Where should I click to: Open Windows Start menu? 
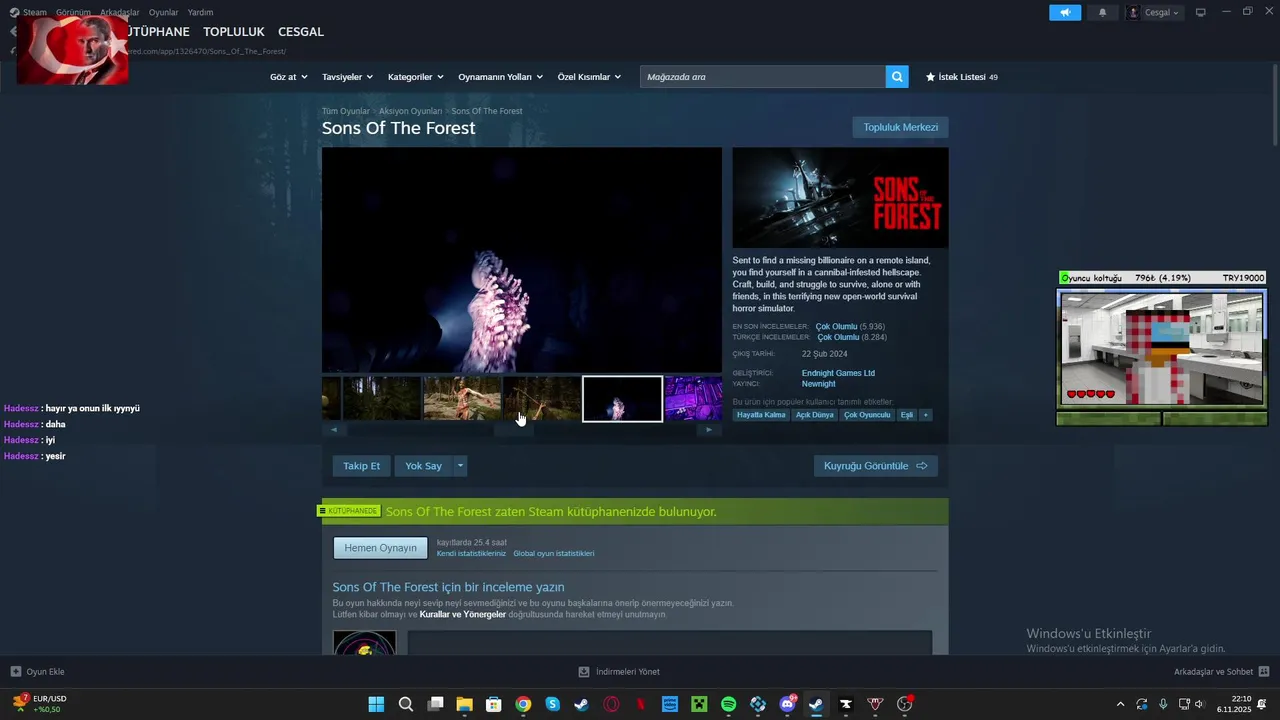[x=376, y=704]
